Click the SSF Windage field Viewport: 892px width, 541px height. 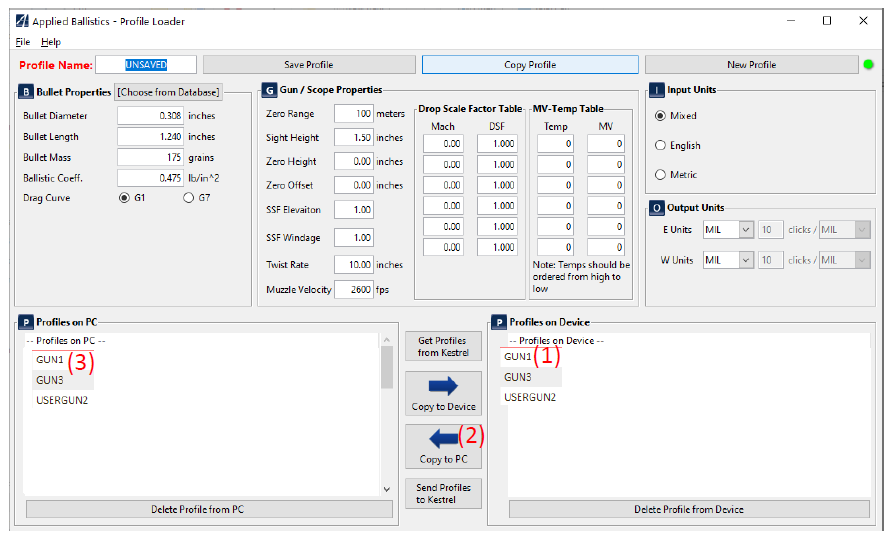point(354,238)
